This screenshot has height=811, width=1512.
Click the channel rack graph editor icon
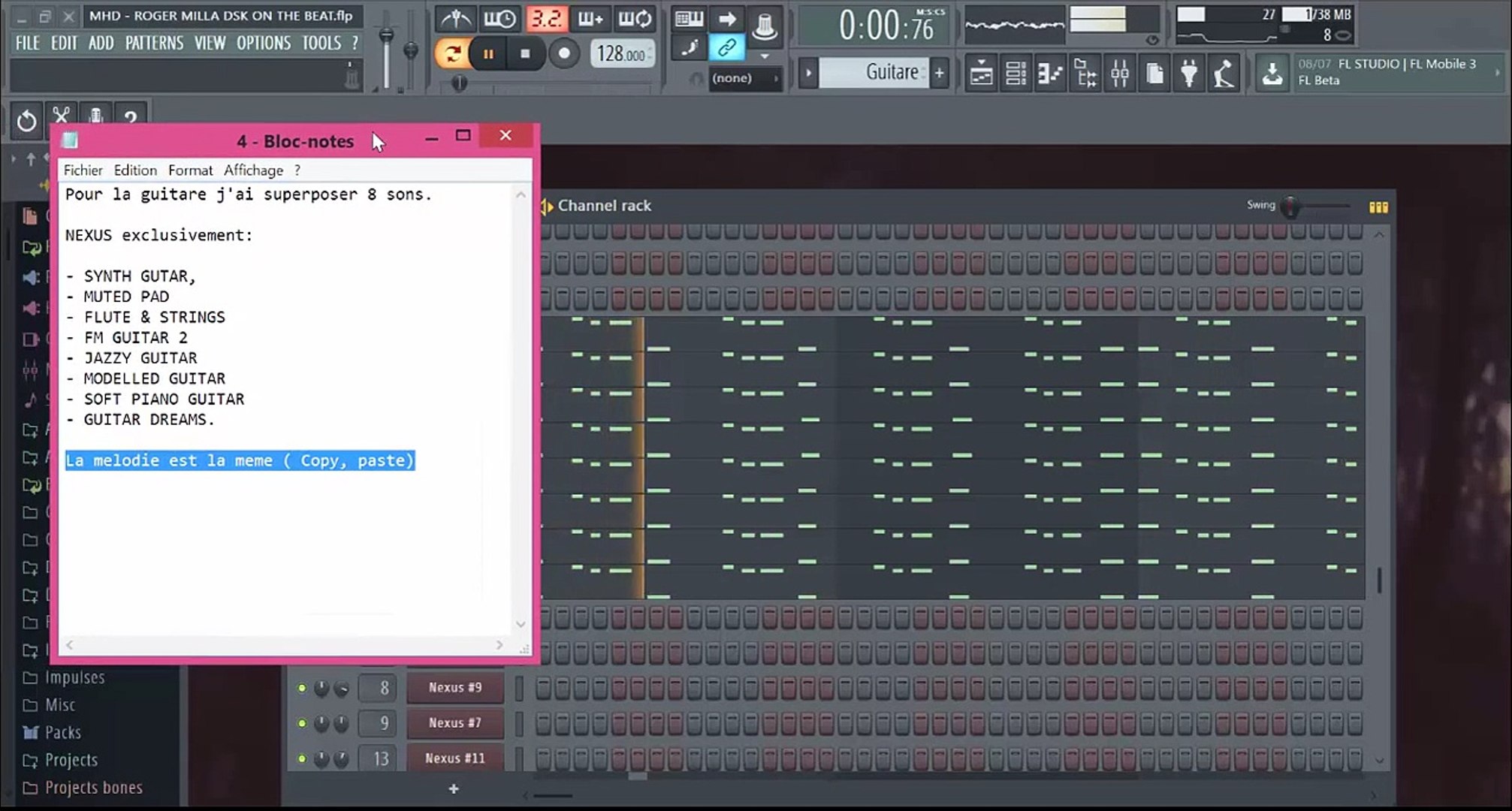[x=1378, y=207]
